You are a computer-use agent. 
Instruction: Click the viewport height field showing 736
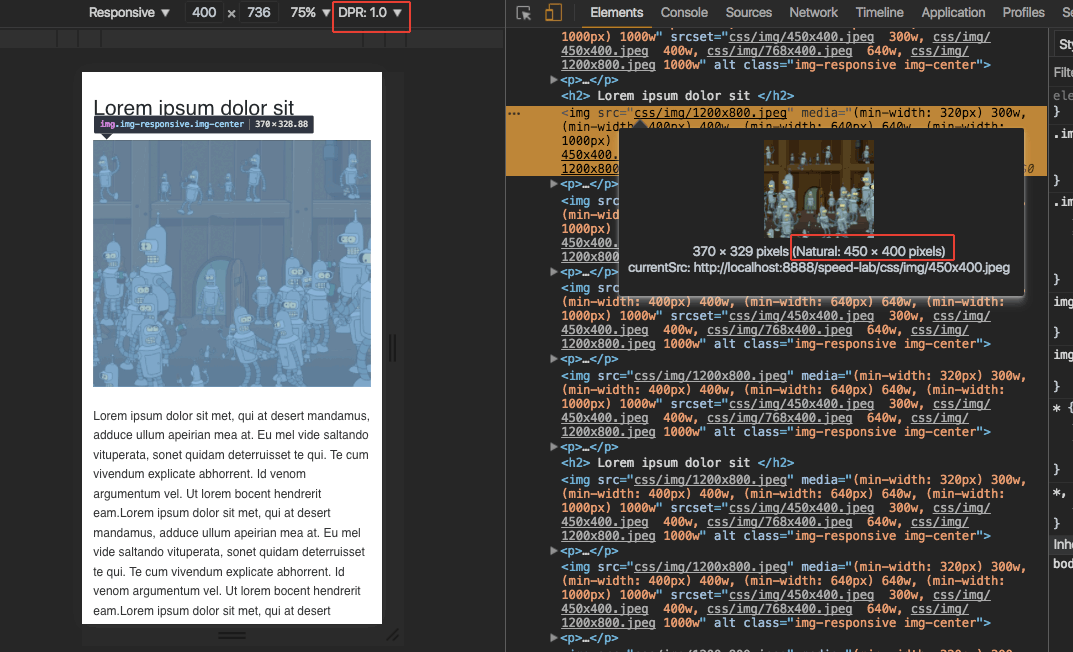click(258, 13)
